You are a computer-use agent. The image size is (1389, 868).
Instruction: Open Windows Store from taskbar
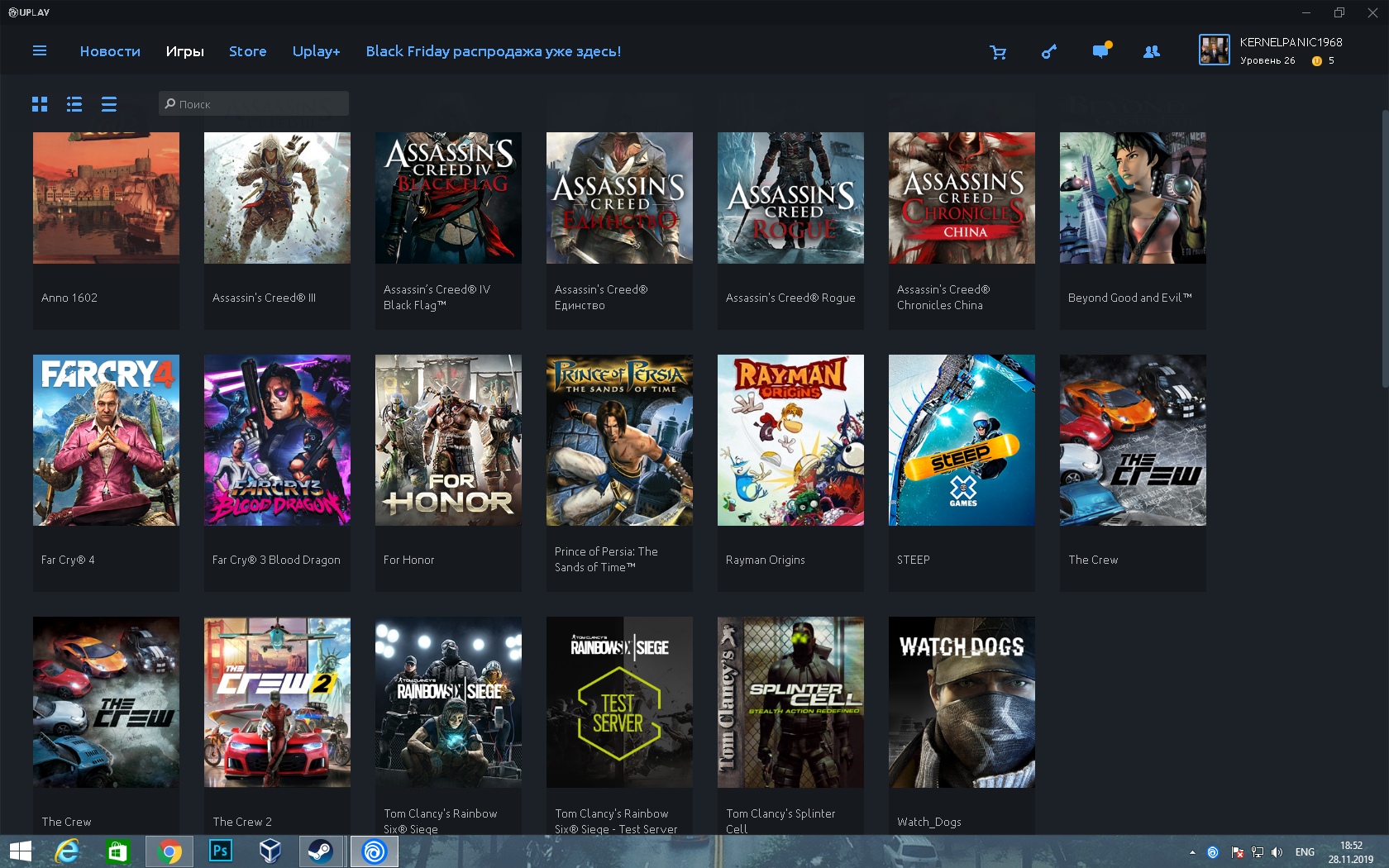[x=118, y=851]
